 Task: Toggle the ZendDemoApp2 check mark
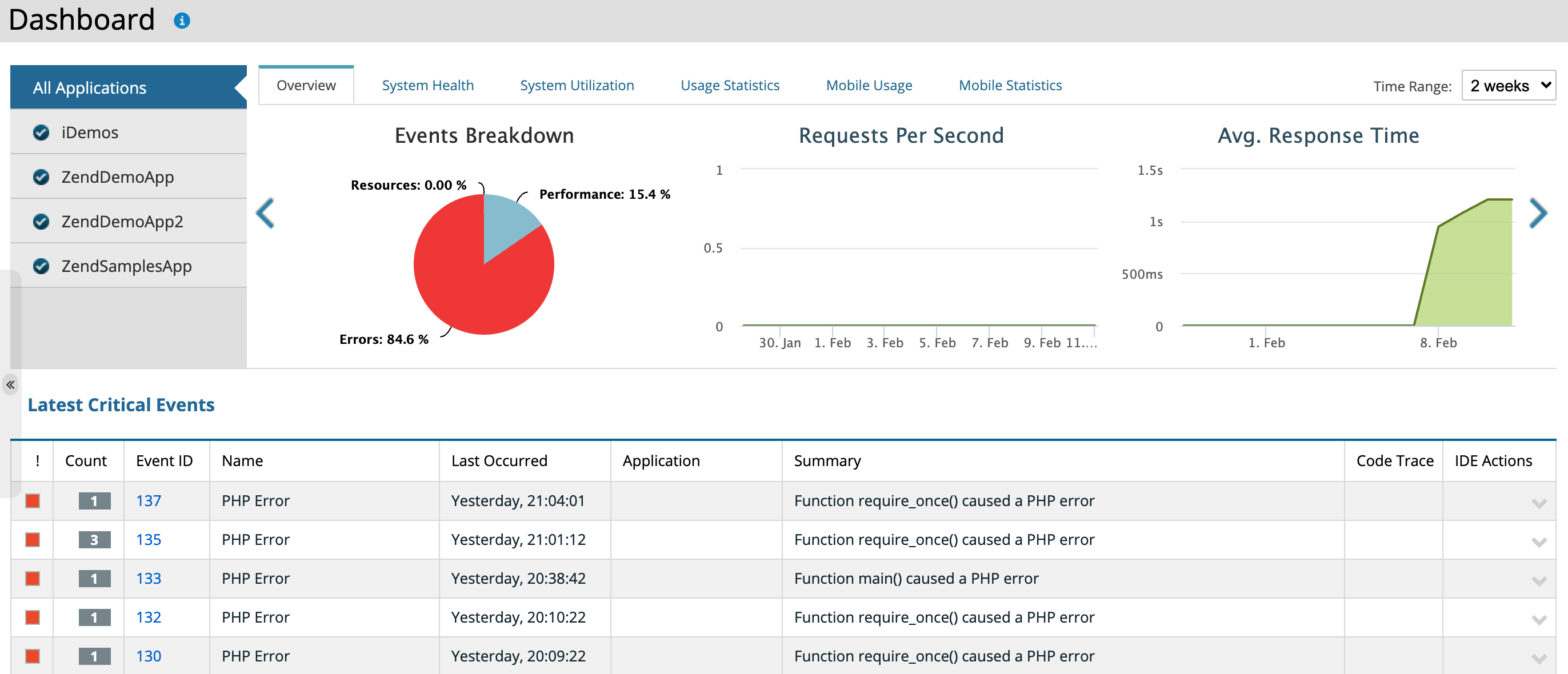[x=41, y=222]
